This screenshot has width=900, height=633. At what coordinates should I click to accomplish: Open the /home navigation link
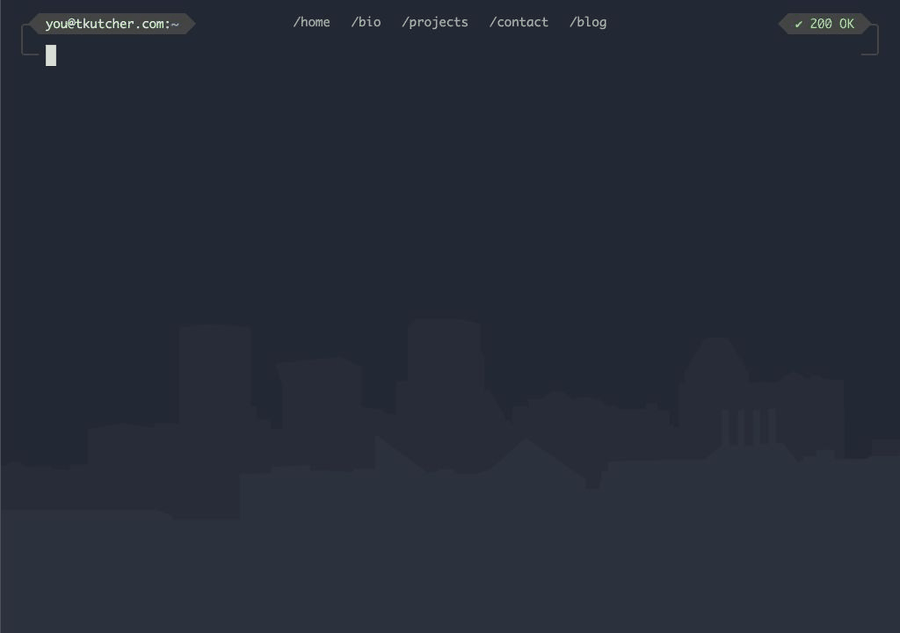coord(312,22)
